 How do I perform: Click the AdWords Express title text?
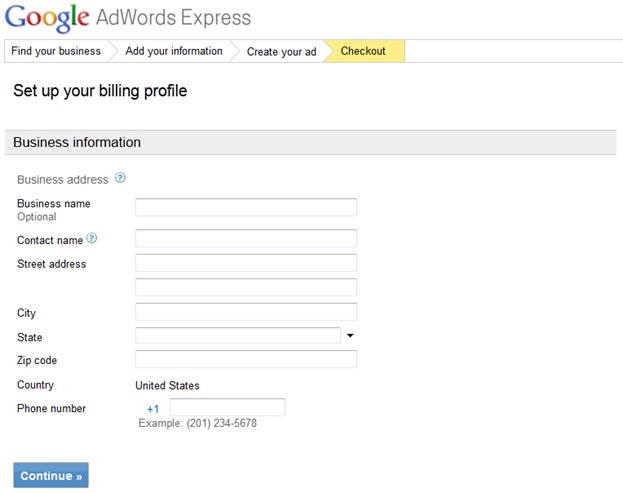point(173,18)
